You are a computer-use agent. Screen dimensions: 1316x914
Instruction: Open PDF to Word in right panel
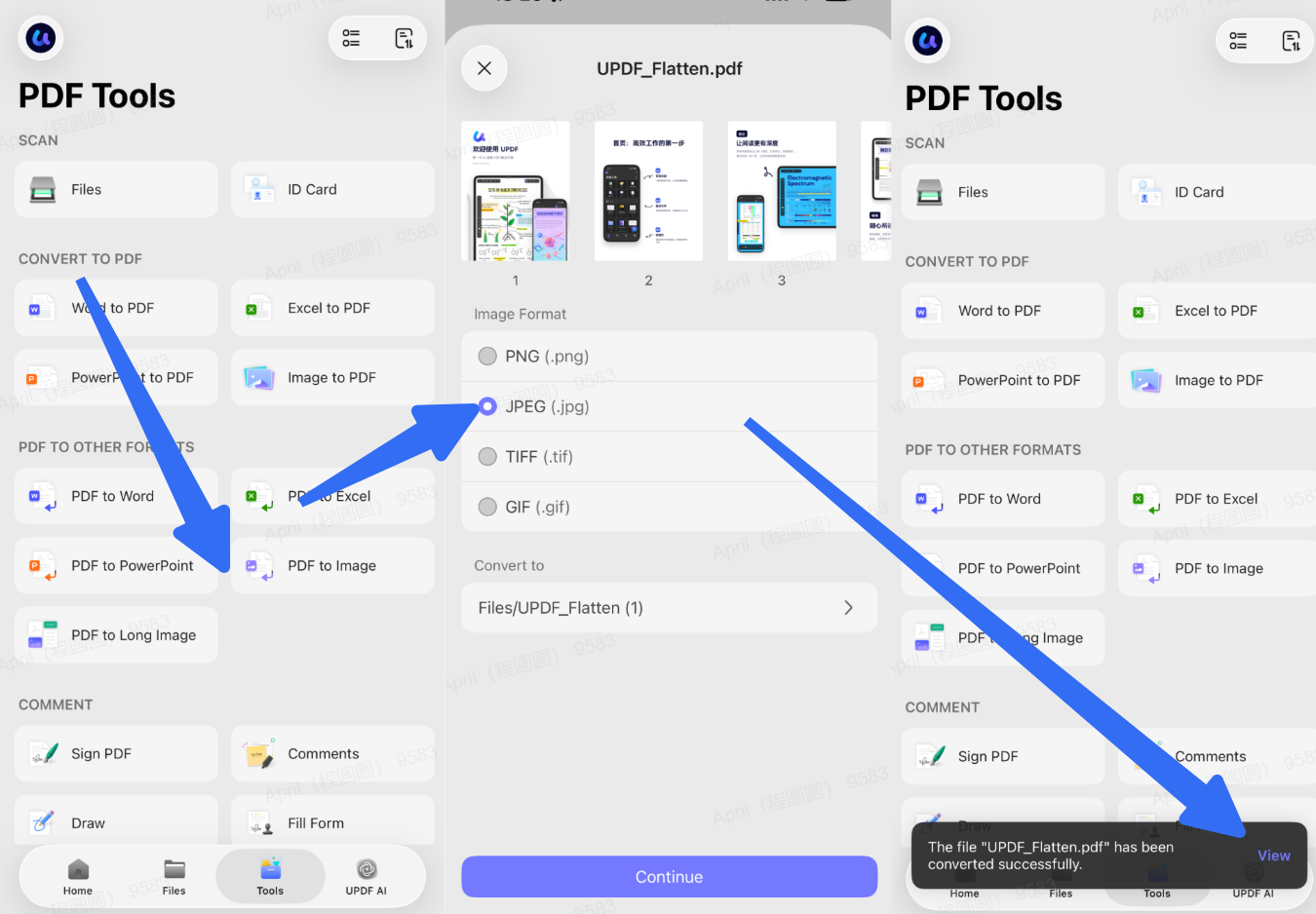pyautogui.click(x=1003, y=499)
